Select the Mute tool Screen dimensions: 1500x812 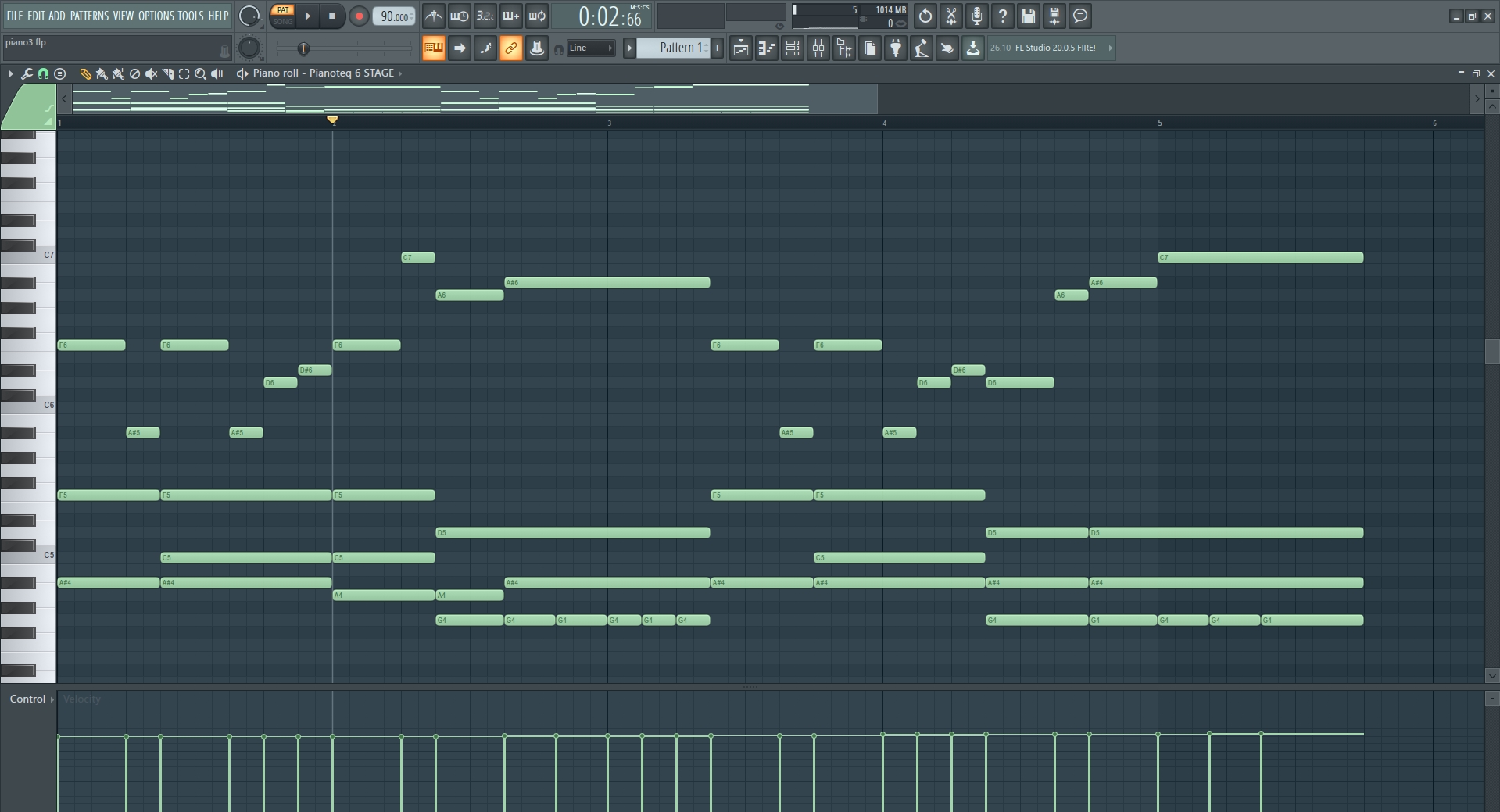(151, 73)
